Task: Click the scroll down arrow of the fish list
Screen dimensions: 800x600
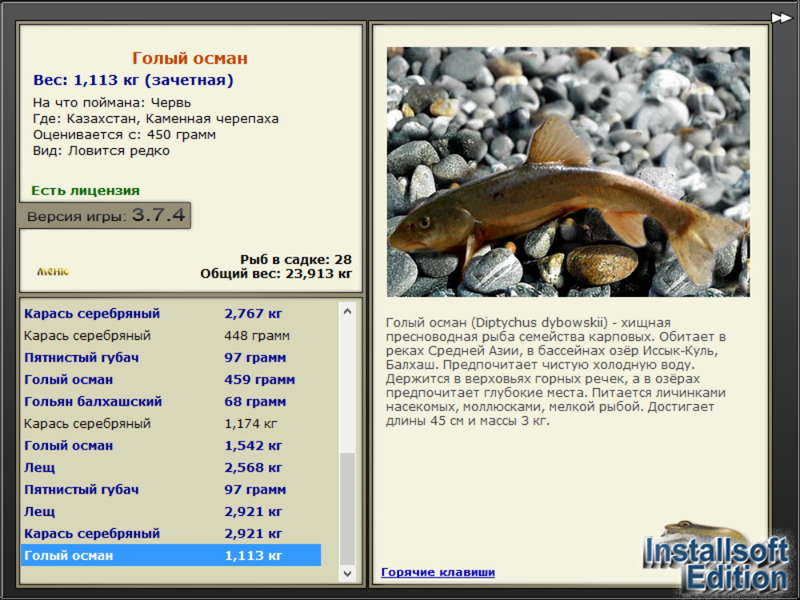Action: [x=347, y=573]
